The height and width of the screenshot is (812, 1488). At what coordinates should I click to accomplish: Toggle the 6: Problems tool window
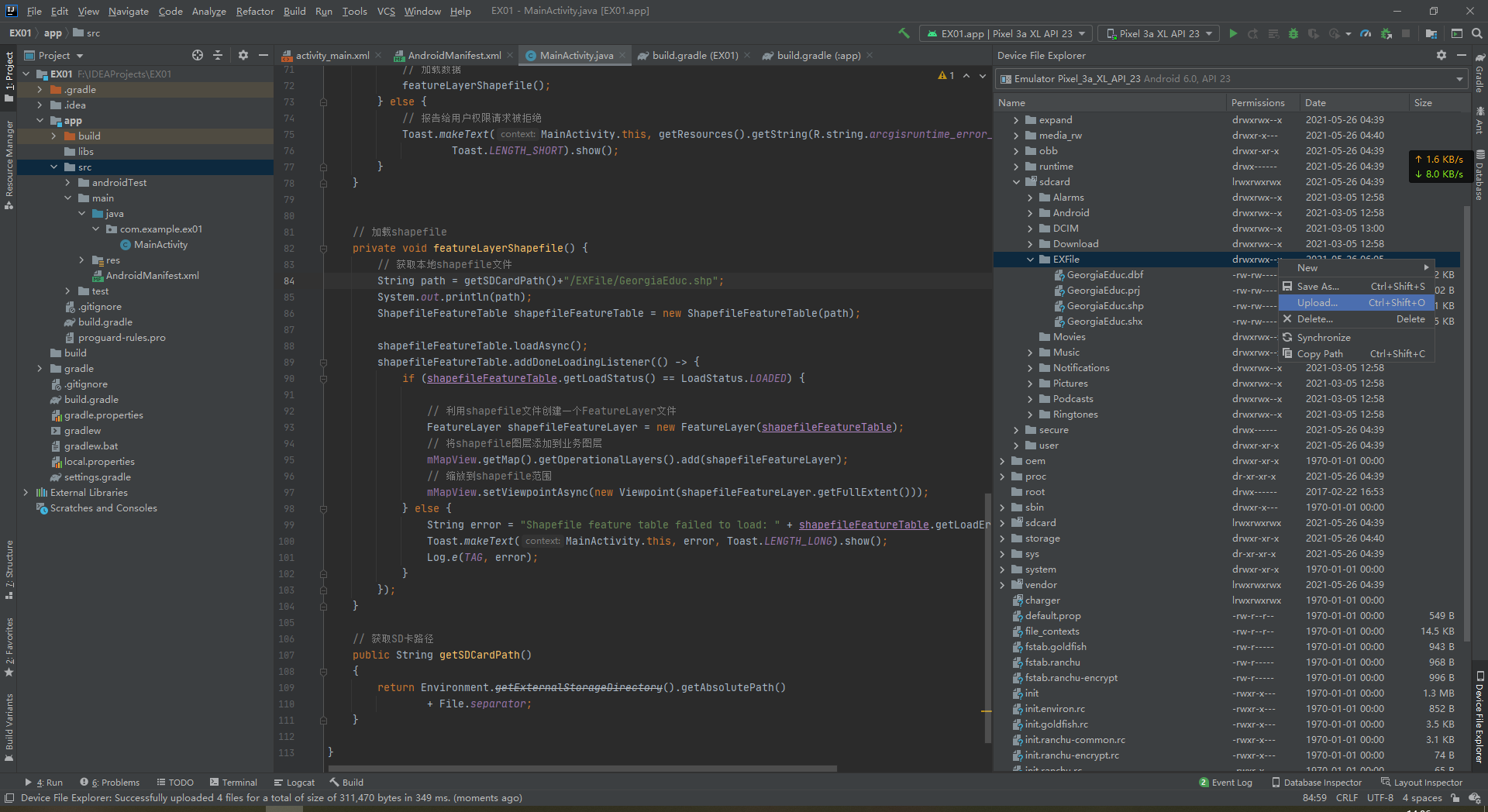pos(109,783)
